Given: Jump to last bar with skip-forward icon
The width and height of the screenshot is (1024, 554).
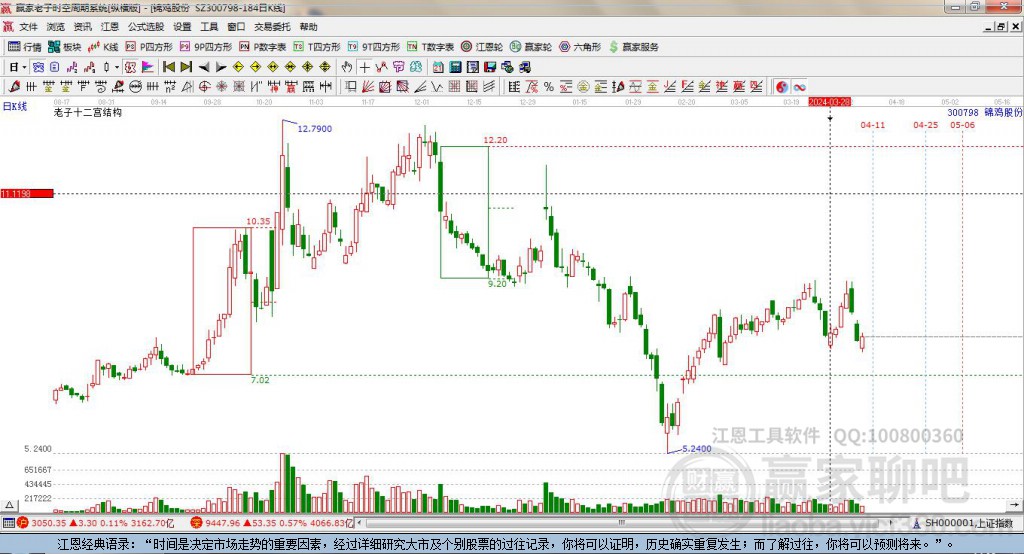Looking at the screenshot, I should (186, 67).
